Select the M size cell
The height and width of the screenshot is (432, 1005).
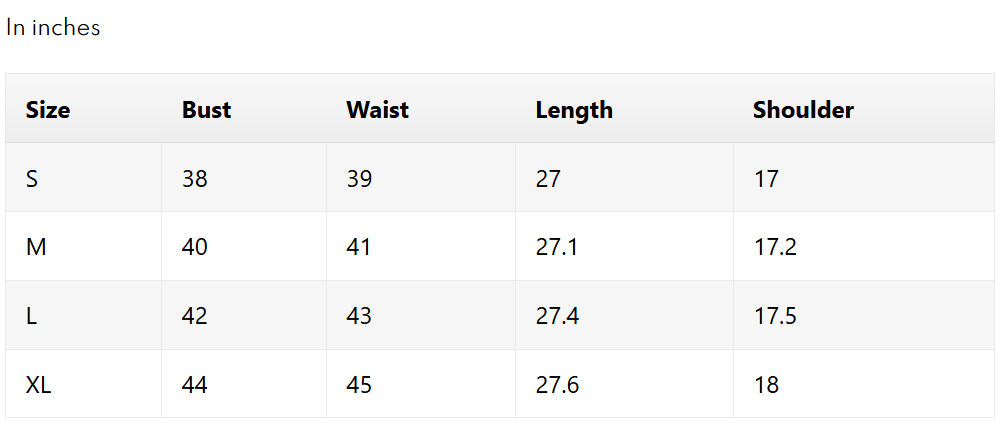36,247
